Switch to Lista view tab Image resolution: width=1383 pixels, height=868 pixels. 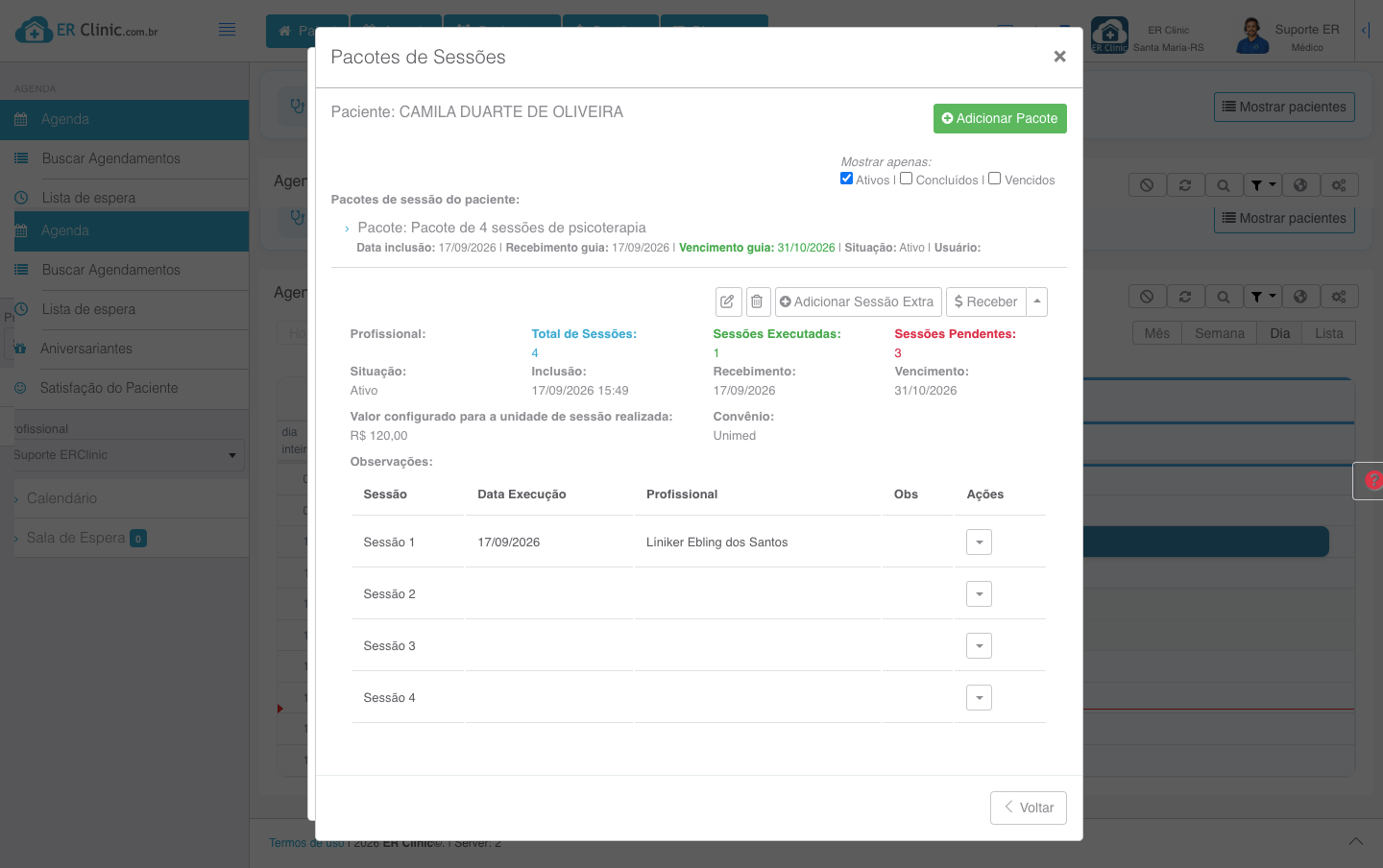pos(1329,333)
